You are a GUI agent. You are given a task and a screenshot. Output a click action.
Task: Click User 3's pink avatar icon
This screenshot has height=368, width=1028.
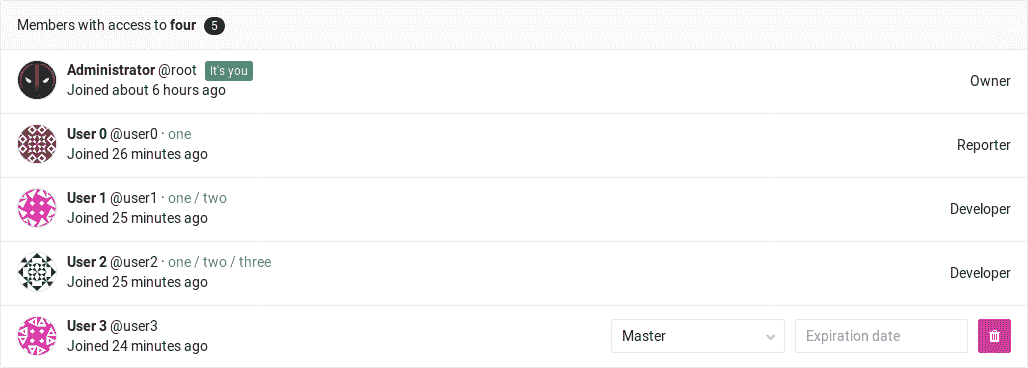pos(37,337)
